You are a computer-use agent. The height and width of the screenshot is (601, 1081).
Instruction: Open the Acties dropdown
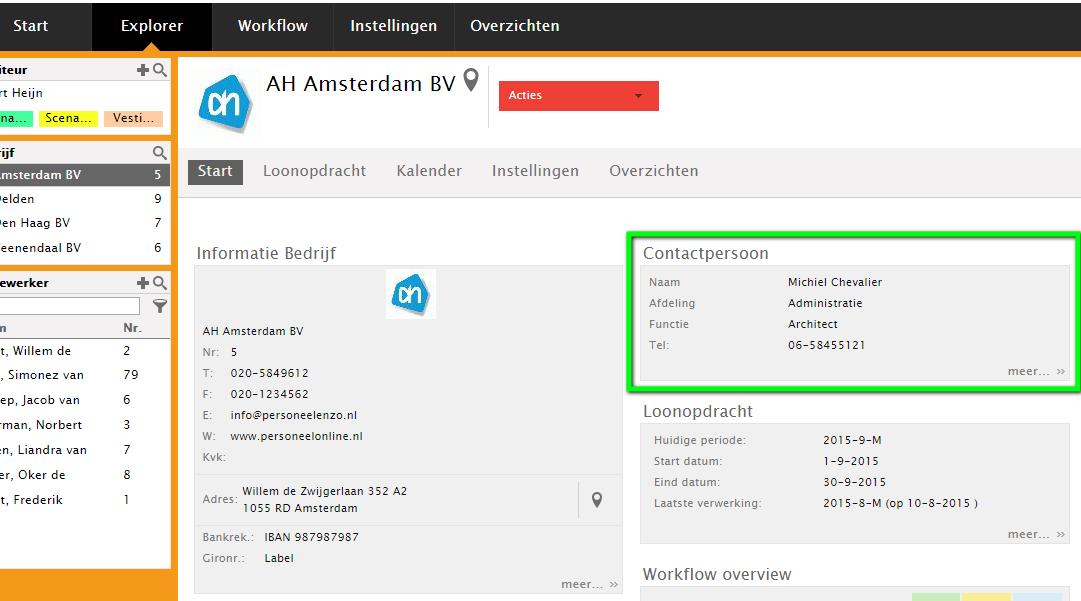point(578,96)
